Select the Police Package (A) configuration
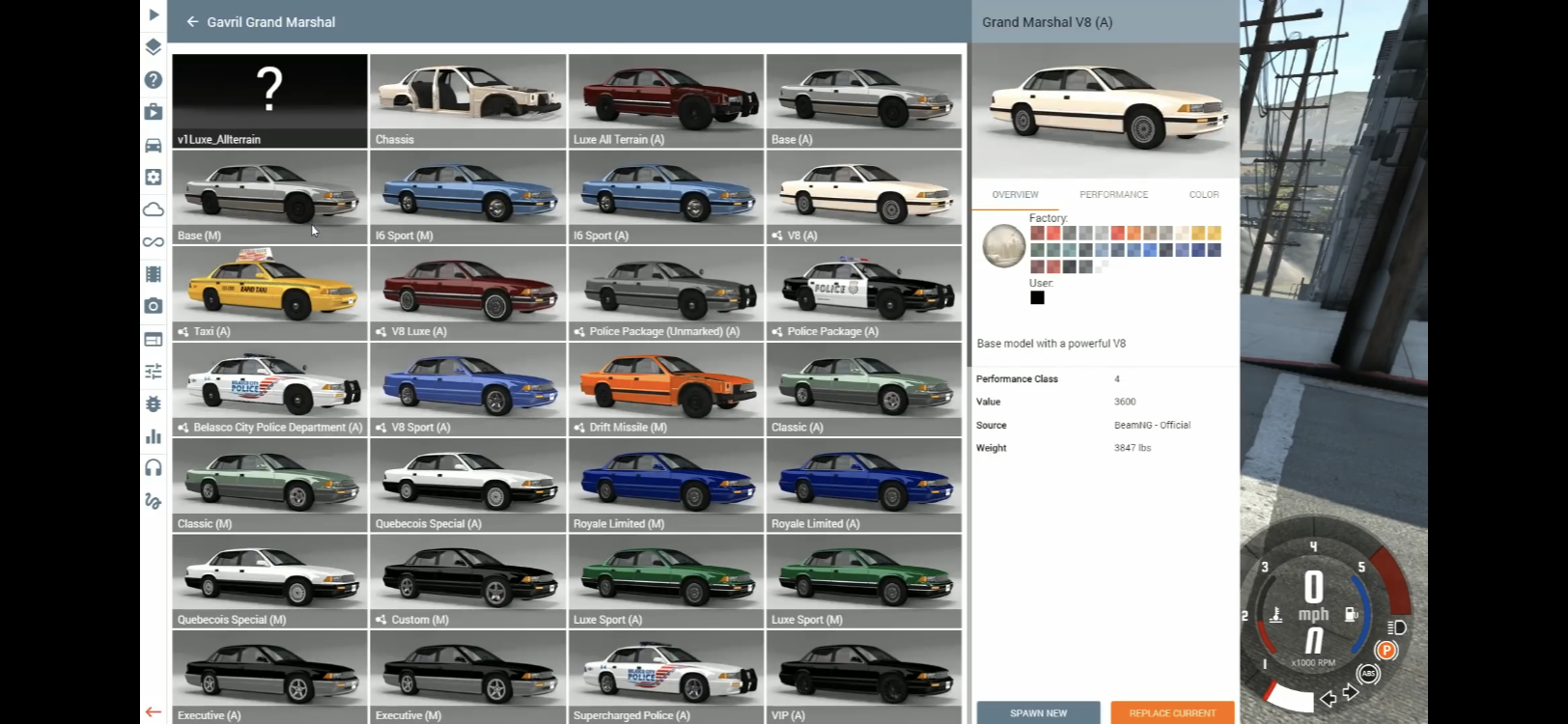 (x=864, y=292)
